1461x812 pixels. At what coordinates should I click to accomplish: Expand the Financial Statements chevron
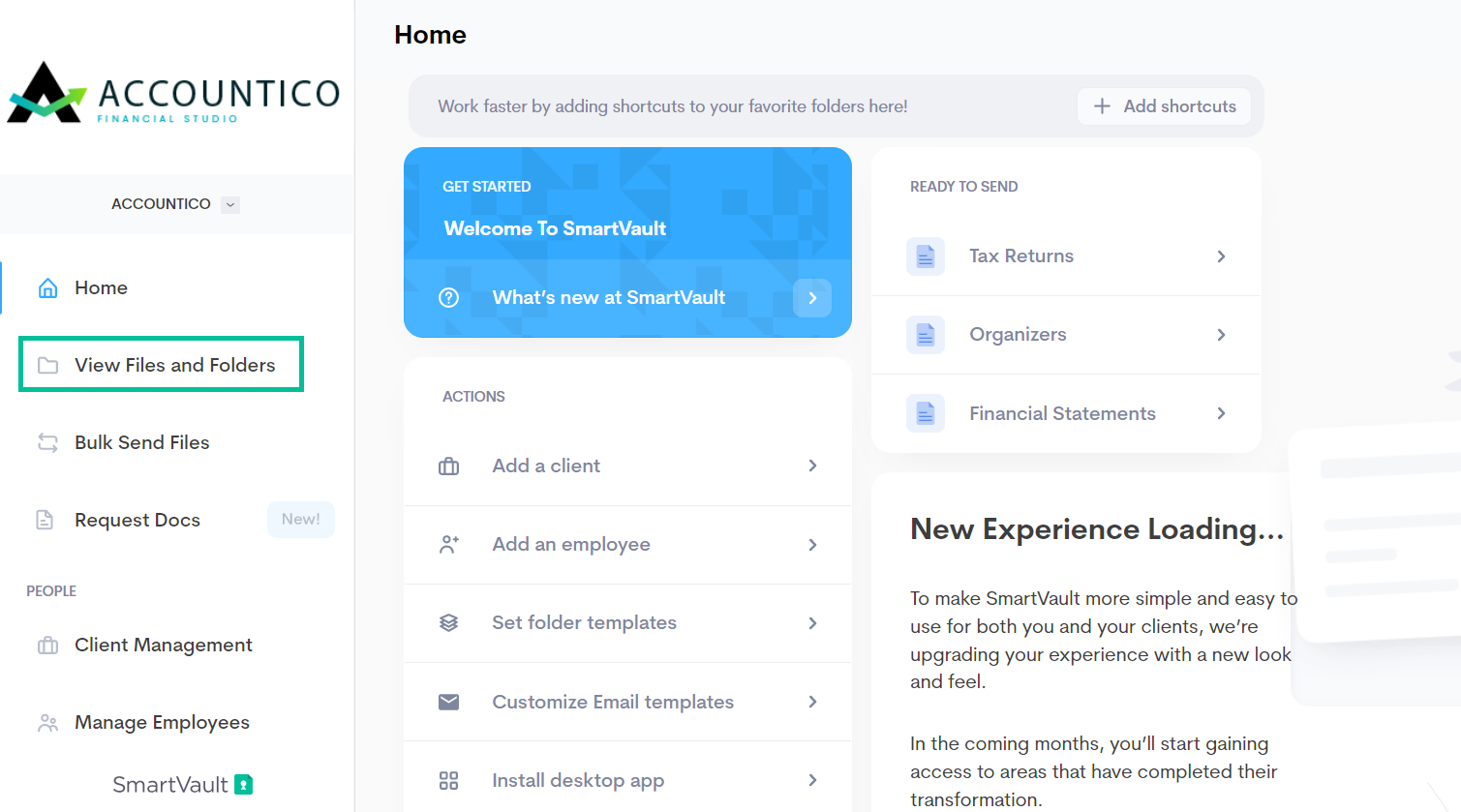[1221, 413]
